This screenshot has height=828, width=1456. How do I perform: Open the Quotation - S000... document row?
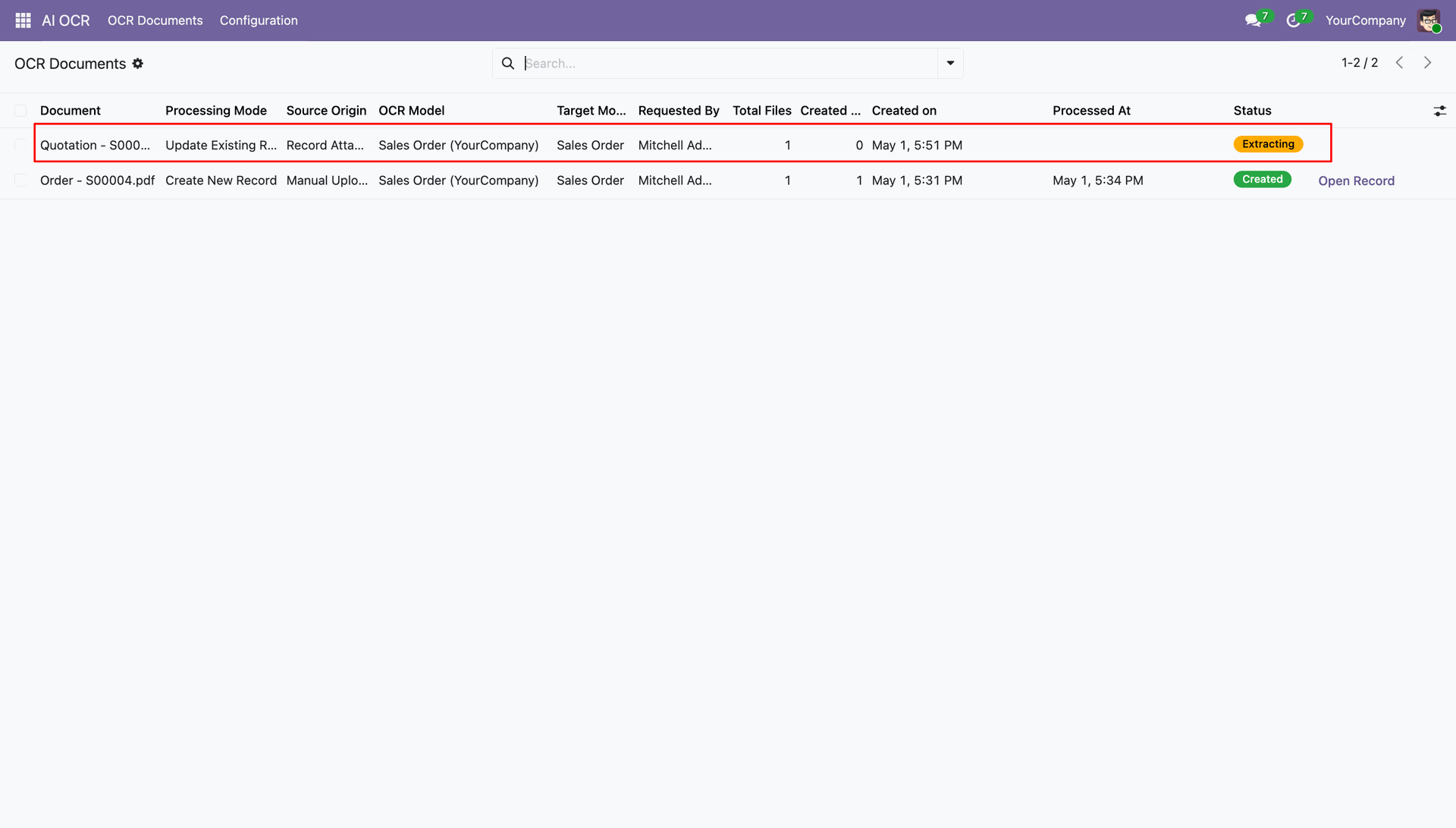pos(95,145)
